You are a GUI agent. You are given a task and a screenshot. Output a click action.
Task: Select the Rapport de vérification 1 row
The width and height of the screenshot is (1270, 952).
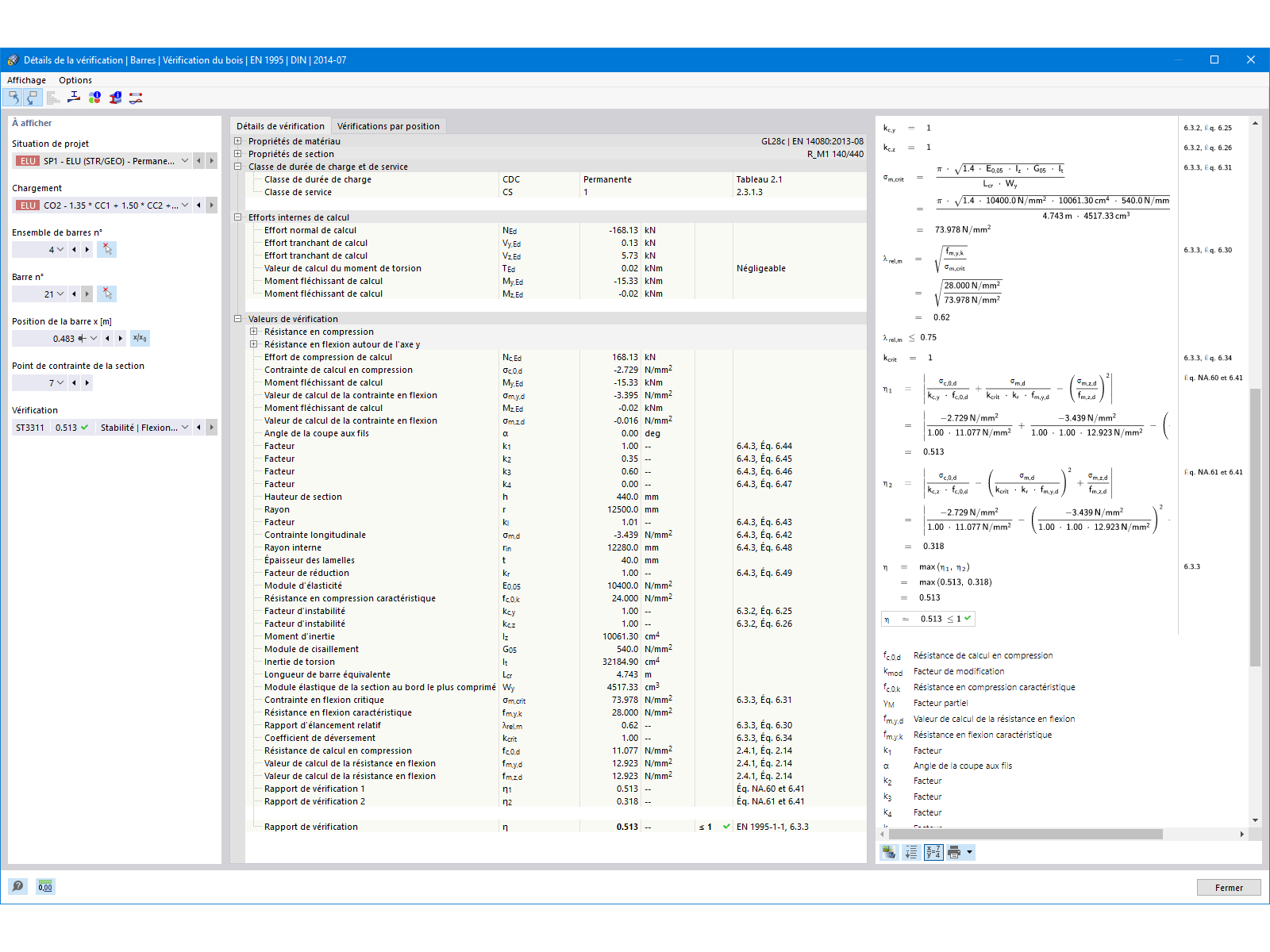coord(556,789)
